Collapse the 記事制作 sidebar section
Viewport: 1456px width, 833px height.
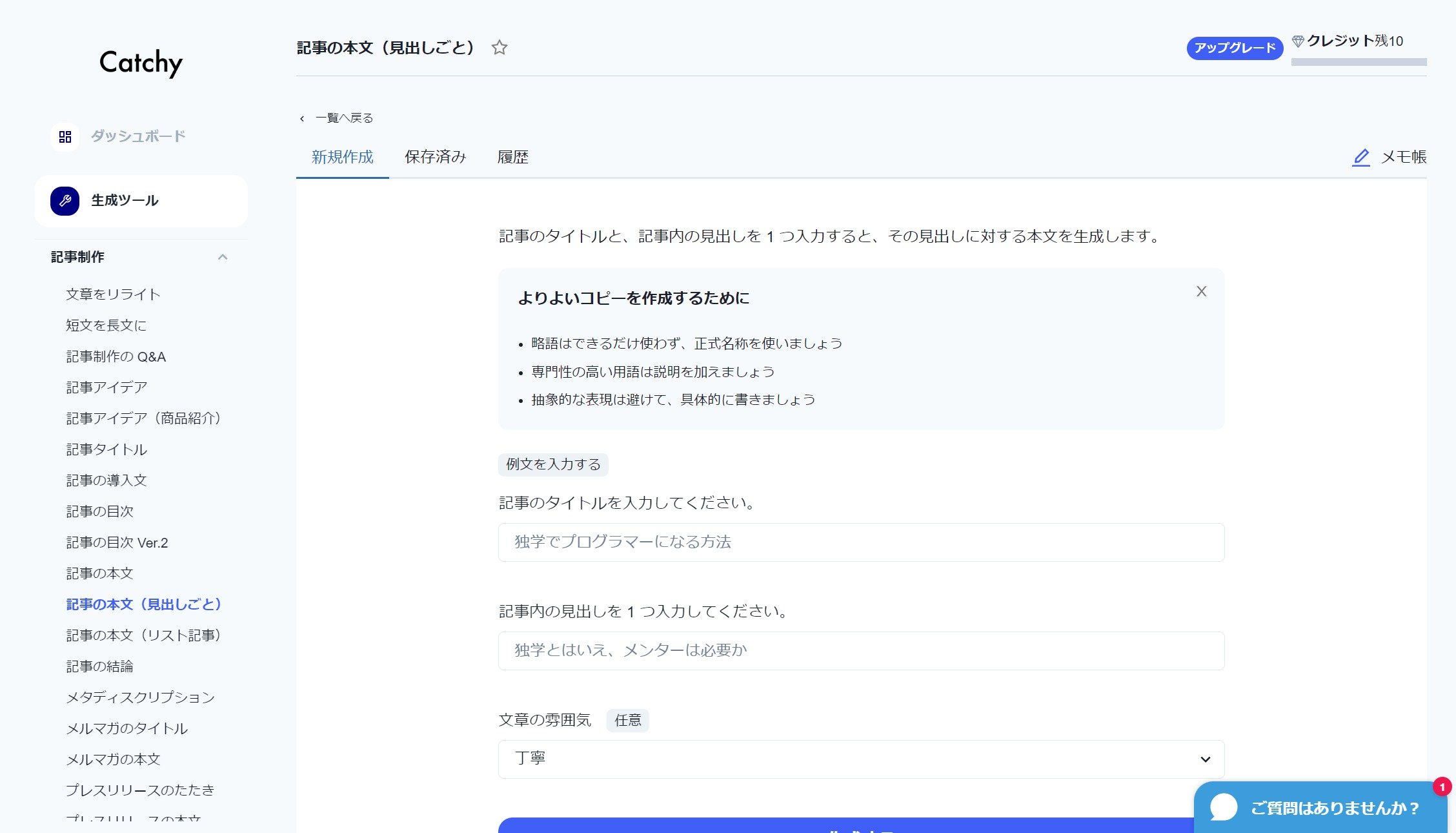(223, 257)
